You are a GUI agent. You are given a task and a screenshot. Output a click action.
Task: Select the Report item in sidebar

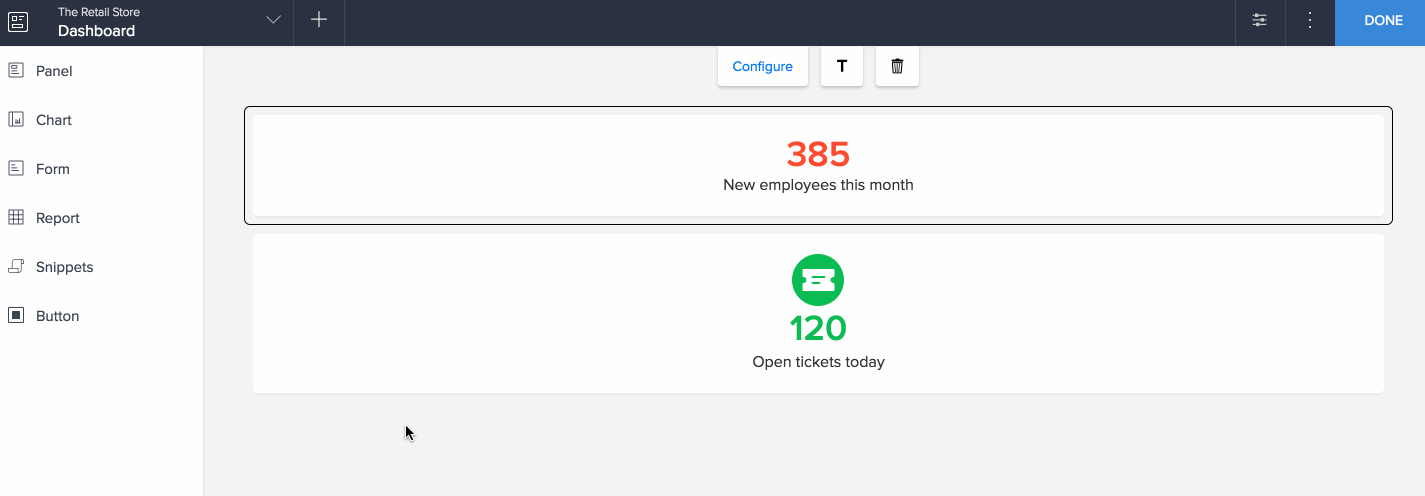[x=57, y=218]
